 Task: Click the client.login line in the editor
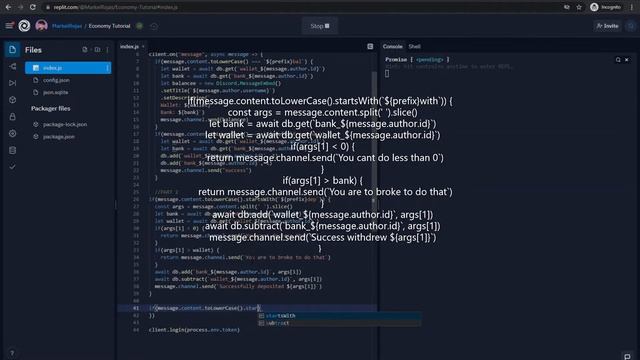pyautogui.click(x=194, y=330)
